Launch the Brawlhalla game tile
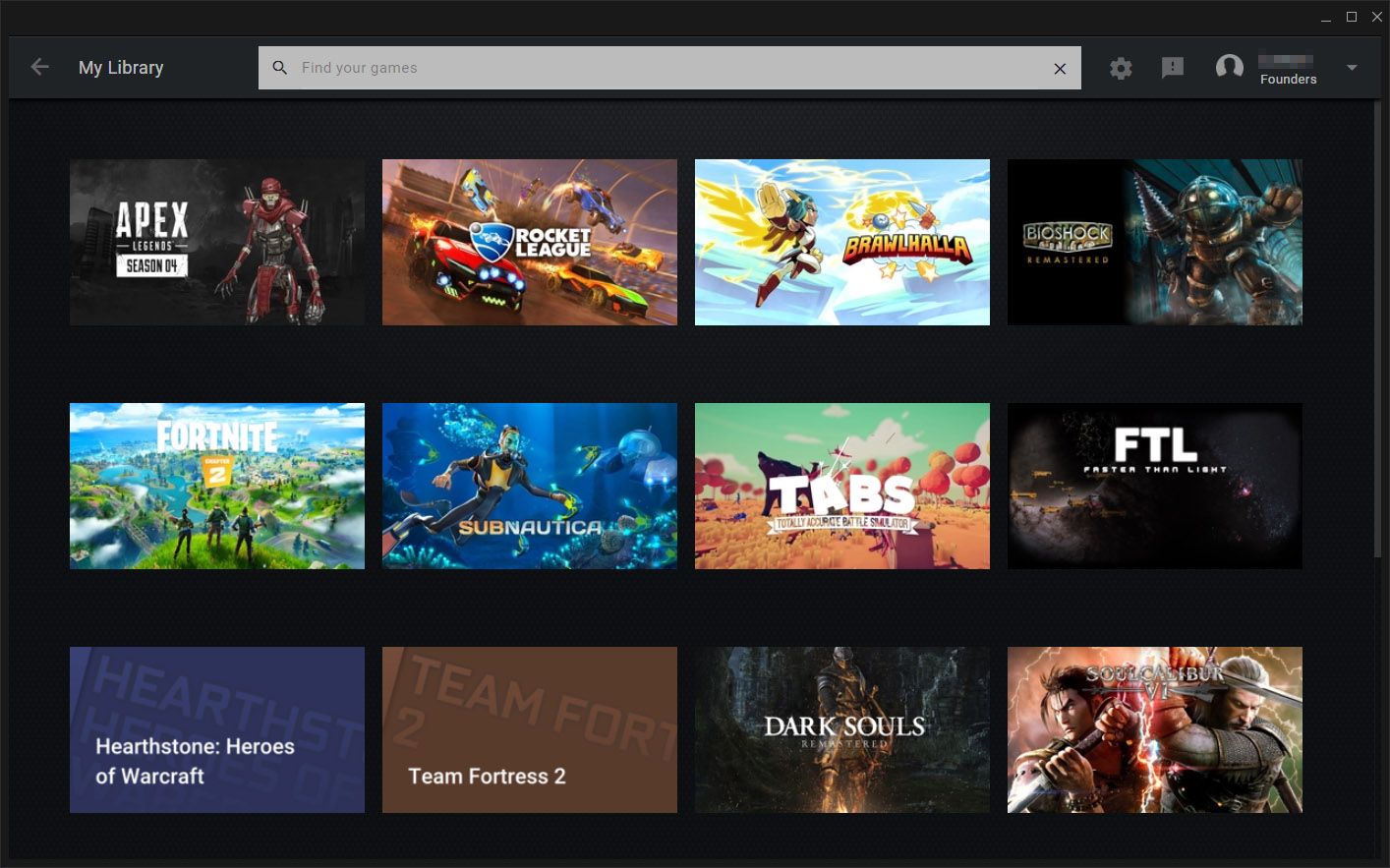The image size is (1390, 868). [x=842, y=242]
